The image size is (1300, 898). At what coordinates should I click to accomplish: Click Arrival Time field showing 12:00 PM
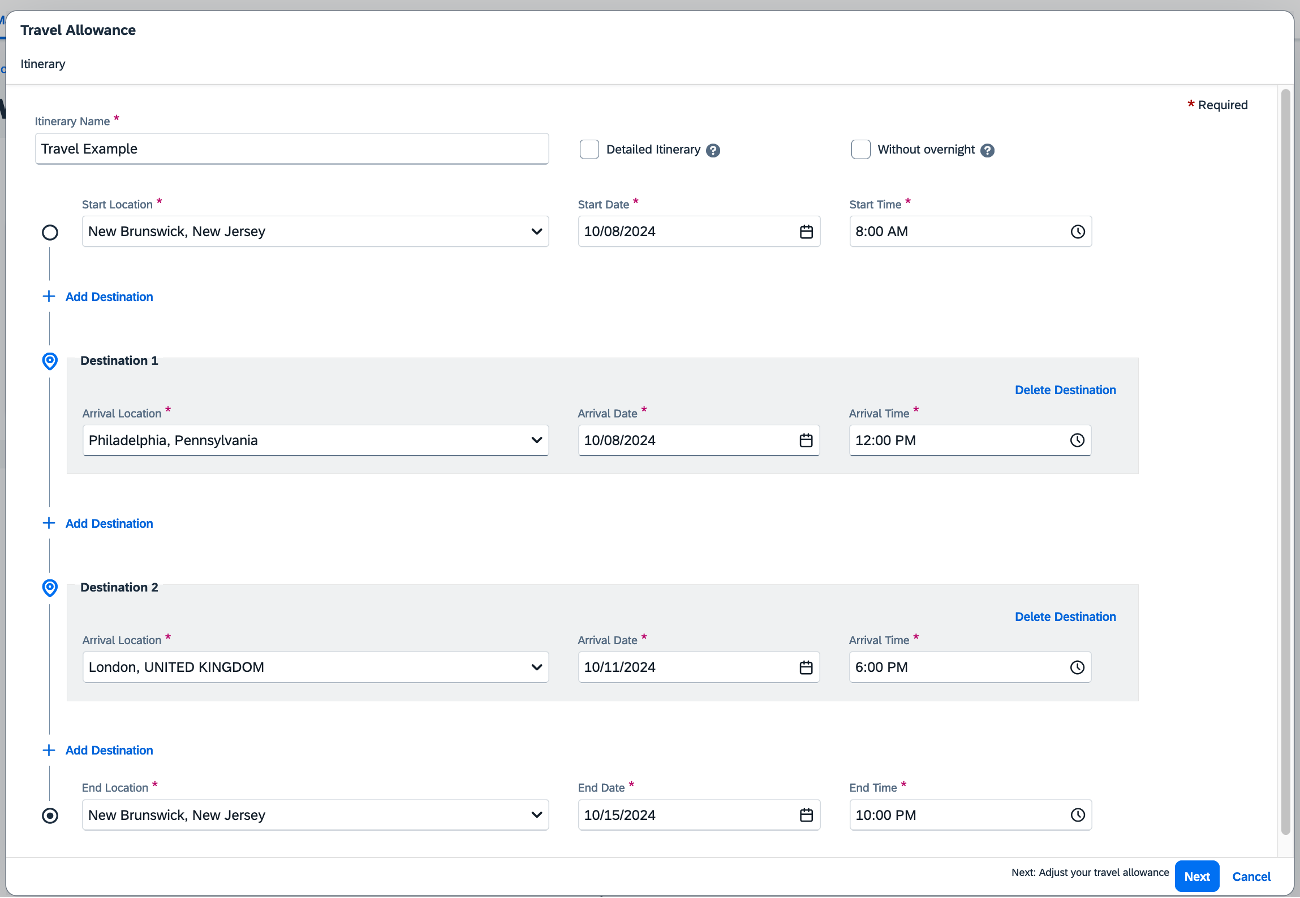pos(970,440)
